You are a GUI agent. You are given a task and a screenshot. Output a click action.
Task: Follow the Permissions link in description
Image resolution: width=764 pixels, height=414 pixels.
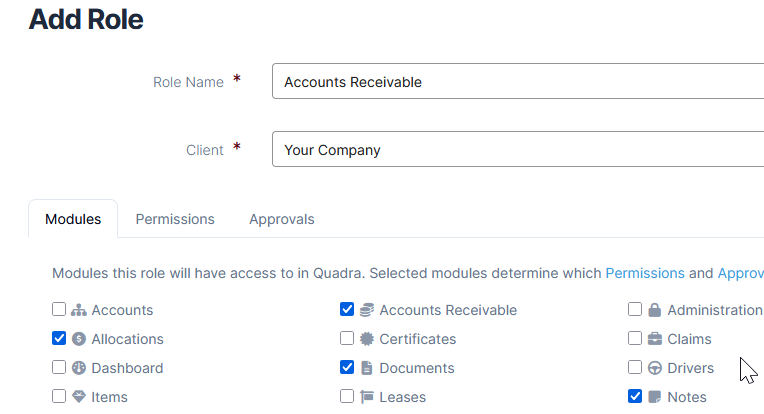[645, 272]
